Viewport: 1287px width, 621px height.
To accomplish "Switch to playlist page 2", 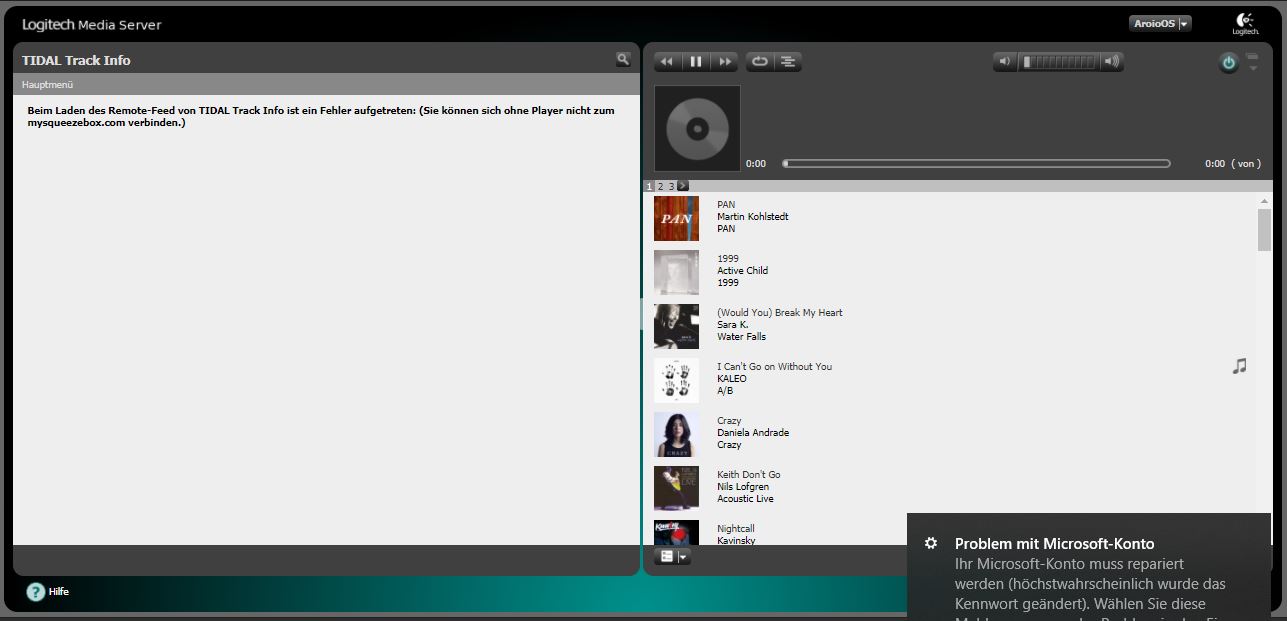I will point(660,186).
